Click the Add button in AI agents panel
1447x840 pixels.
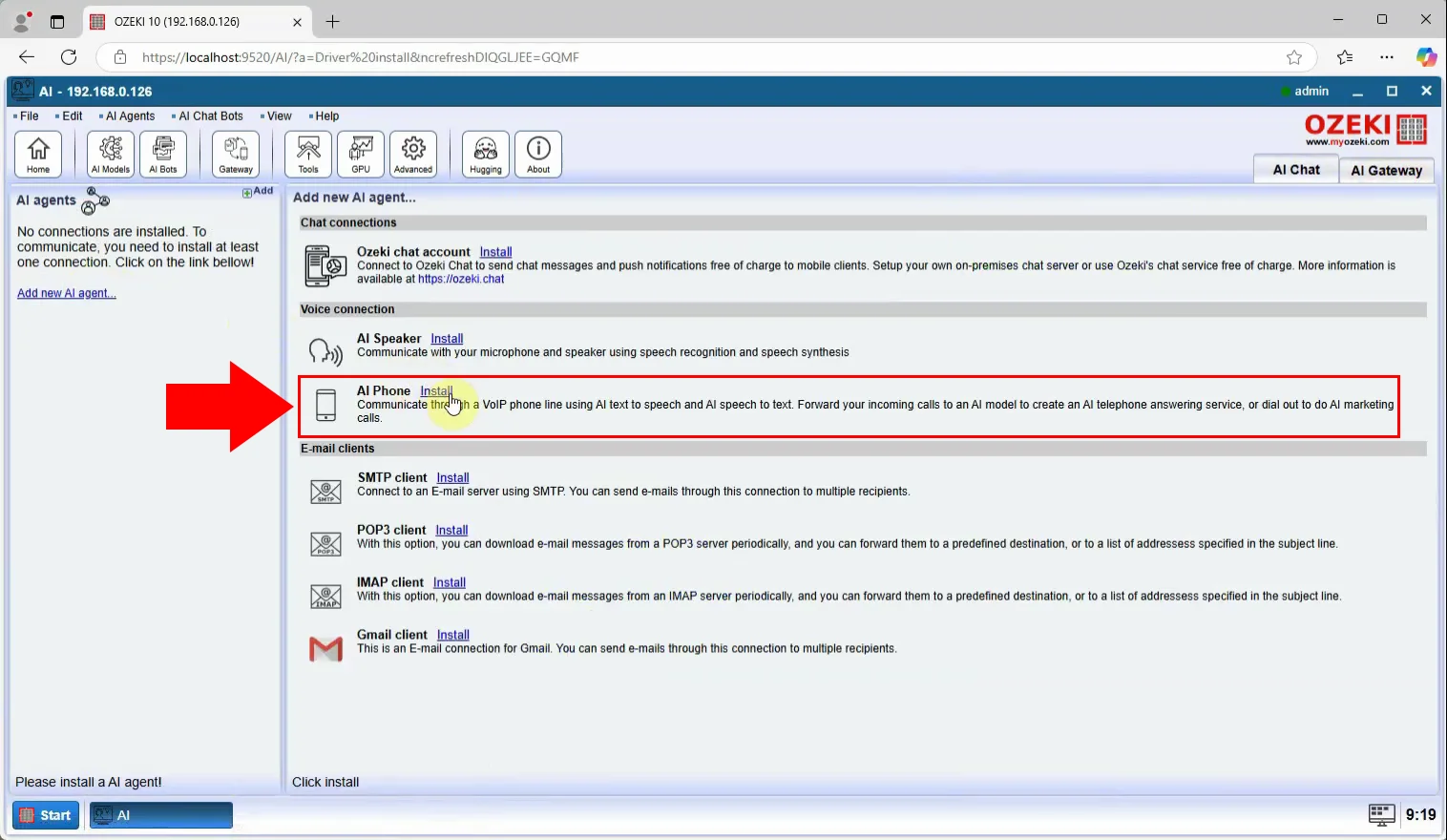pyautogui.click(x=258, y=192)
